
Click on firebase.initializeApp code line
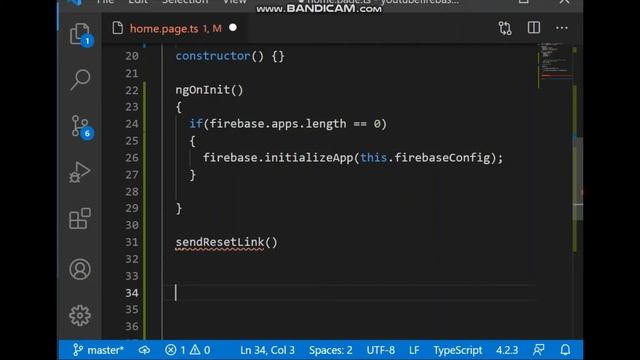(353, 158)
